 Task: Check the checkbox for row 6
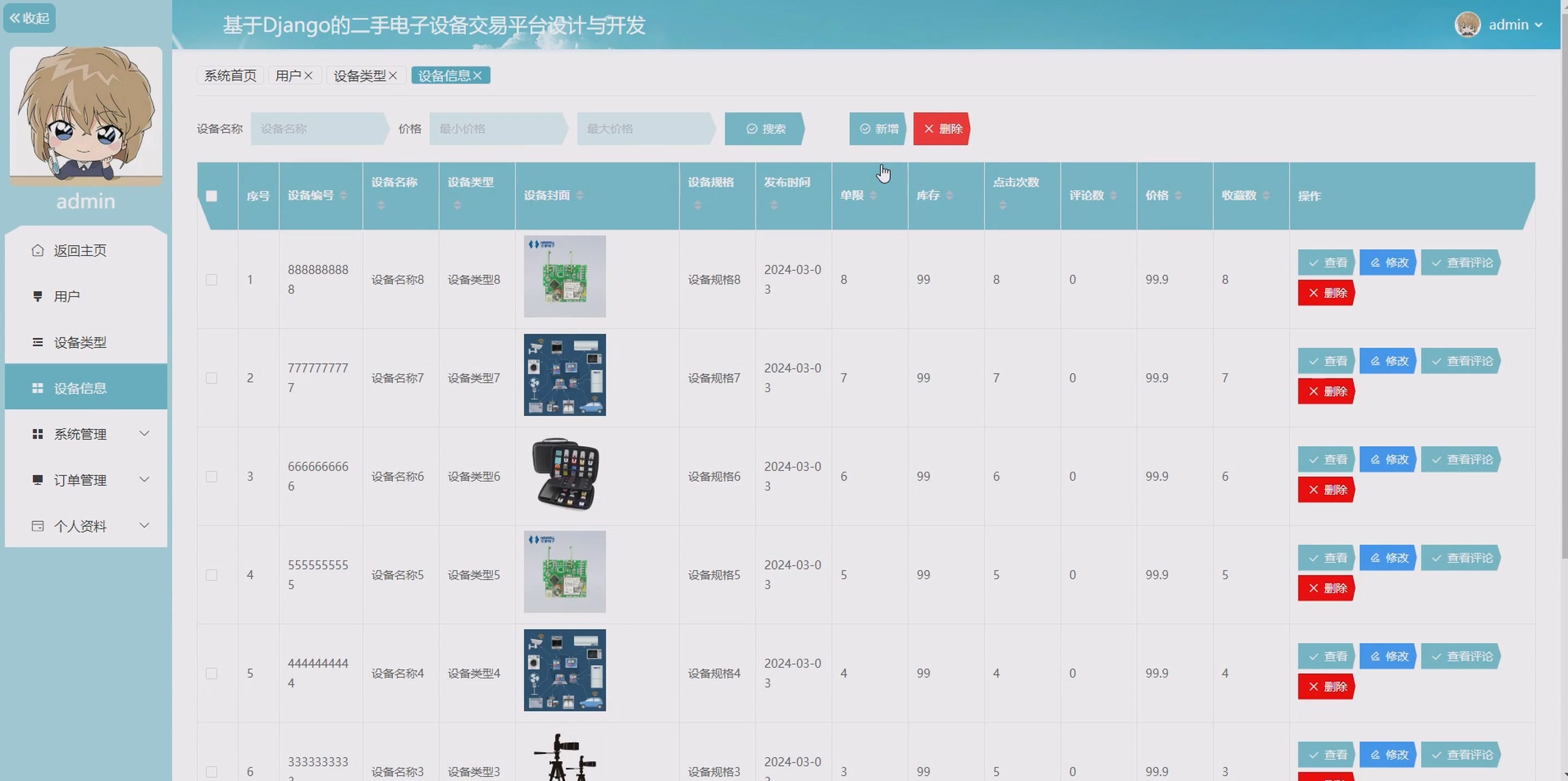(211, 771)
